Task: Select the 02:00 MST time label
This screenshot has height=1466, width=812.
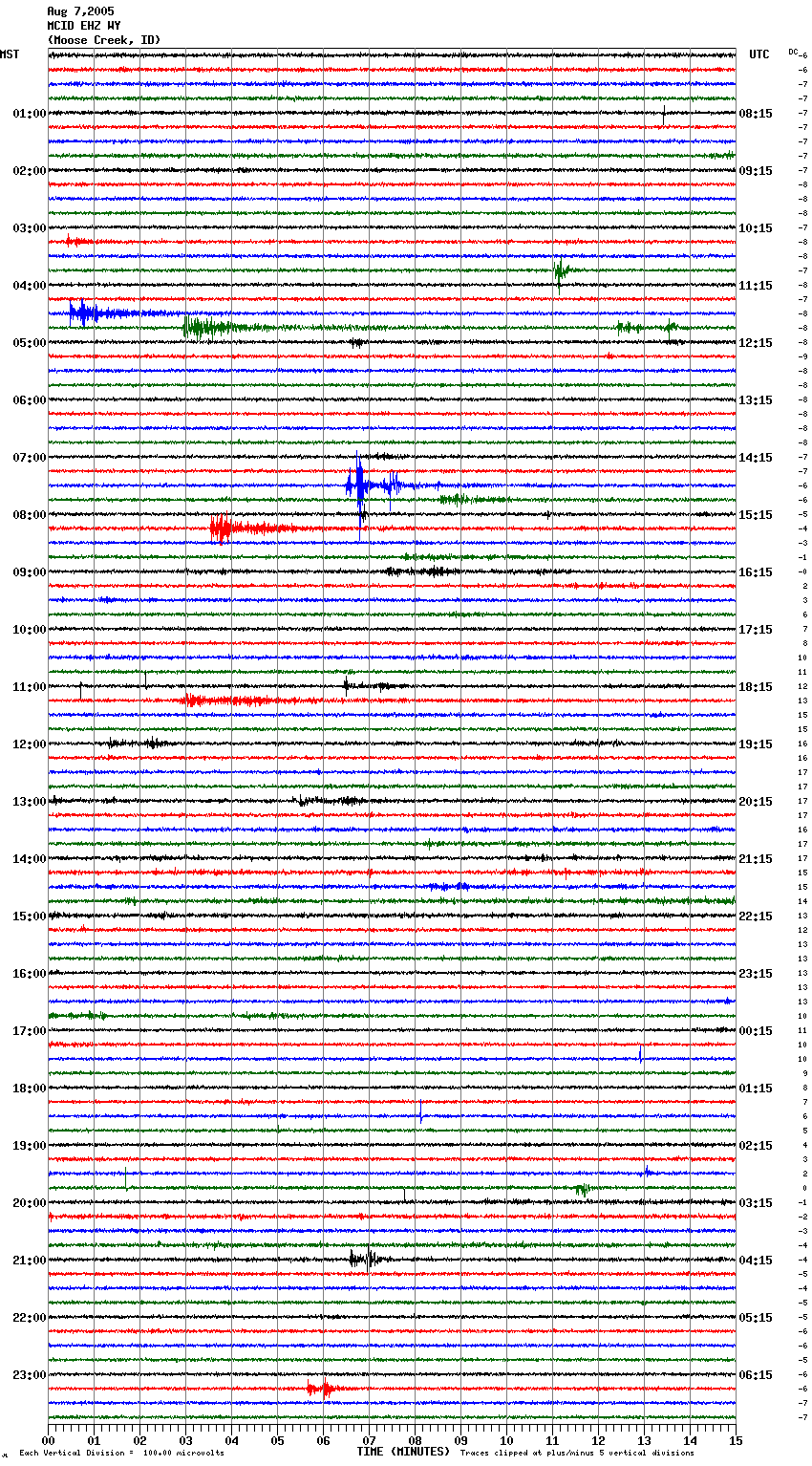Action: tap(30, 171)
